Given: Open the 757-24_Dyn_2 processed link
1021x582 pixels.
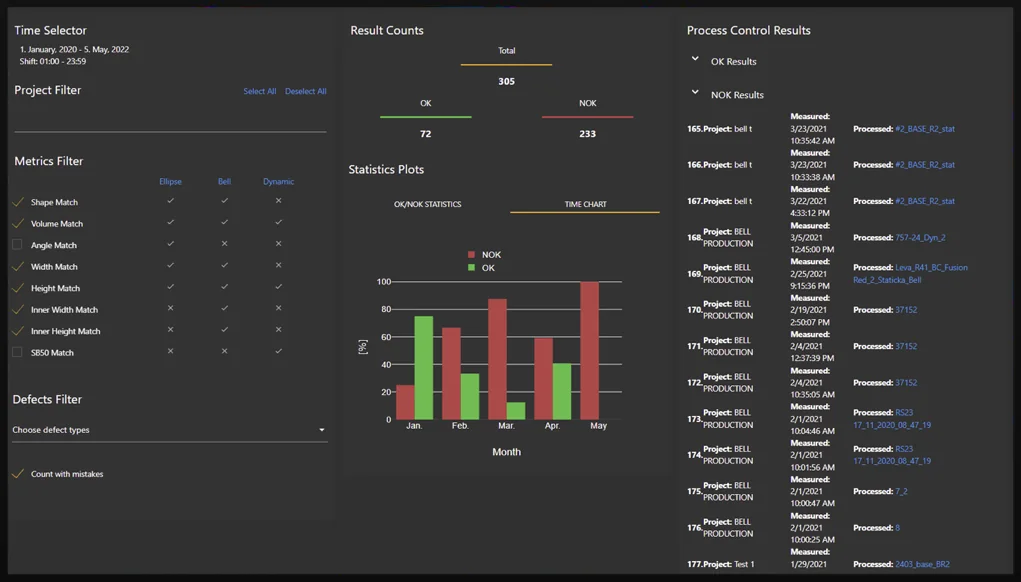Looking at the screenshot, I should [920, 238].
